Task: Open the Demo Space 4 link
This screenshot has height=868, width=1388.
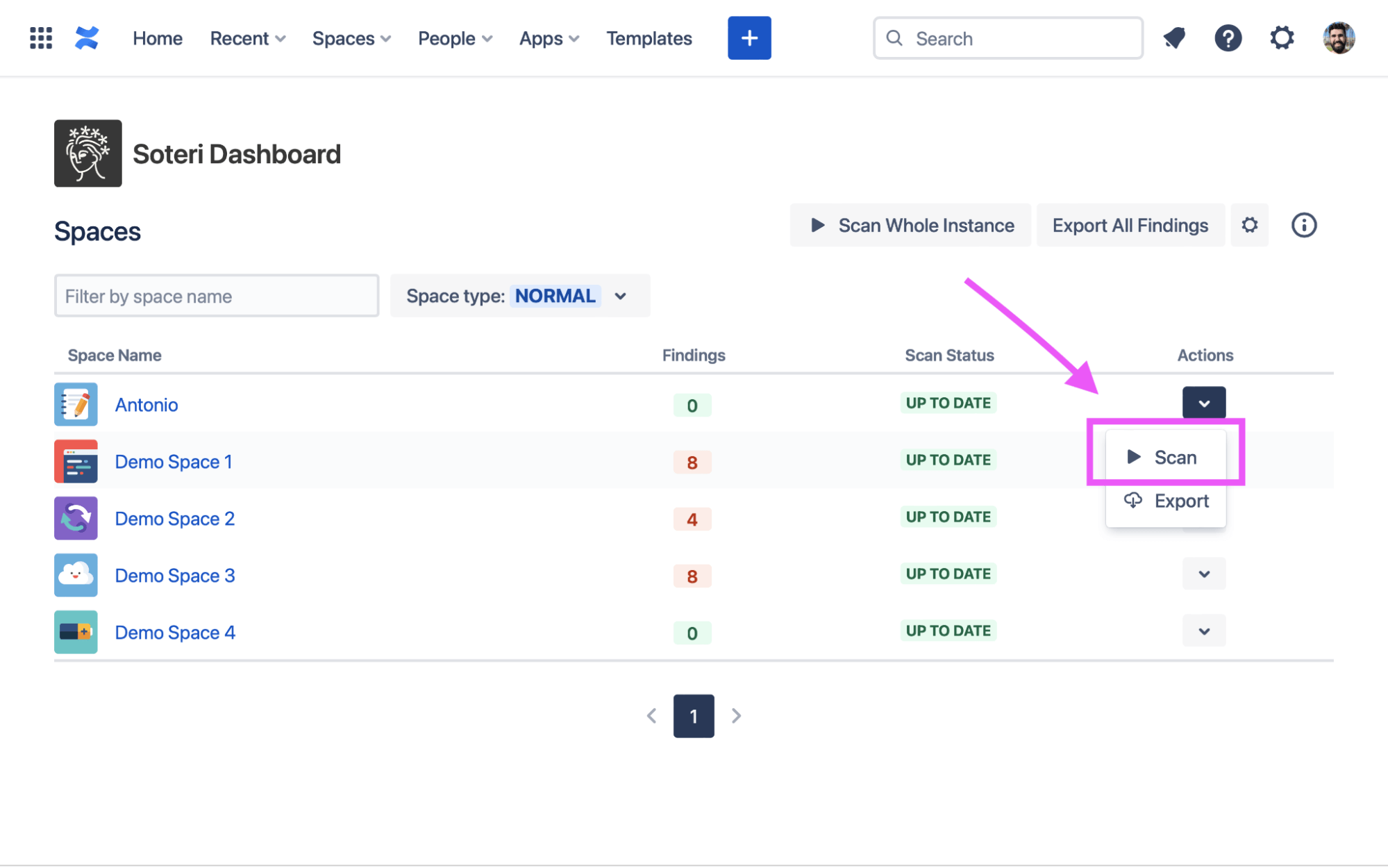Action: [175, 633]
